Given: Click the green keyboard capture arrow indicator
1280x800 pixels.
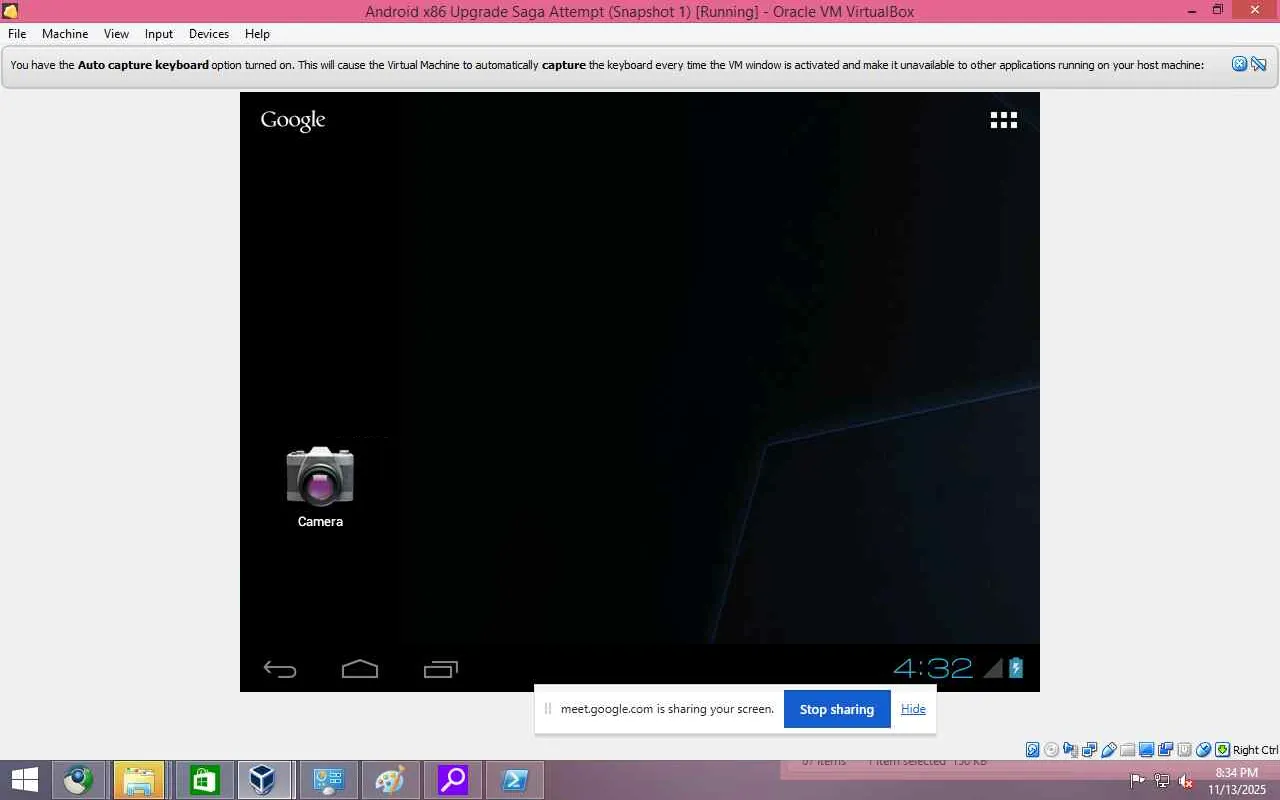Looking at the screenshot, I should [1222, 750].
